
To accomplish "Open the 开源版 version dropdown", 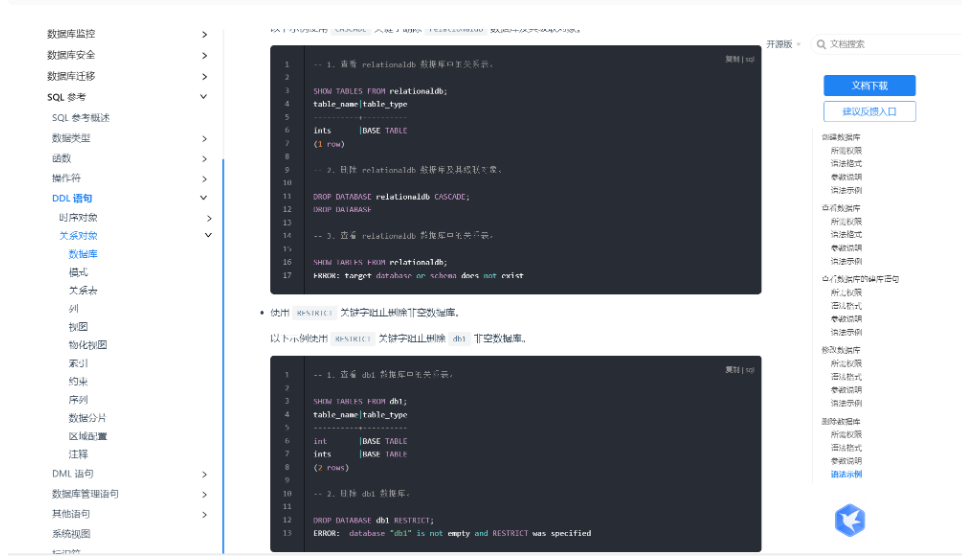I will [x=783, y=44].
